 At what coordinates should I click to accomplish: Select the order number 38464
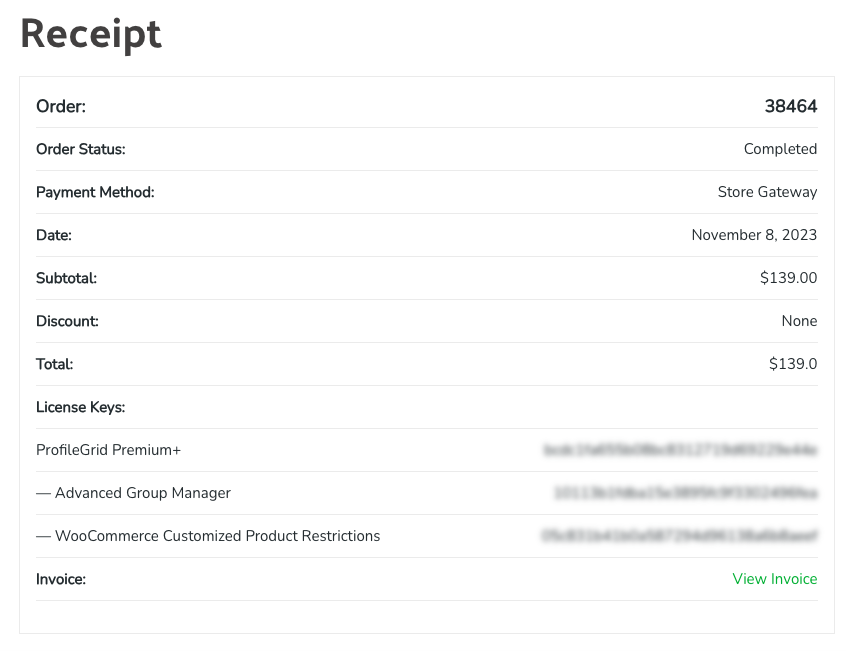pos(790,106)
